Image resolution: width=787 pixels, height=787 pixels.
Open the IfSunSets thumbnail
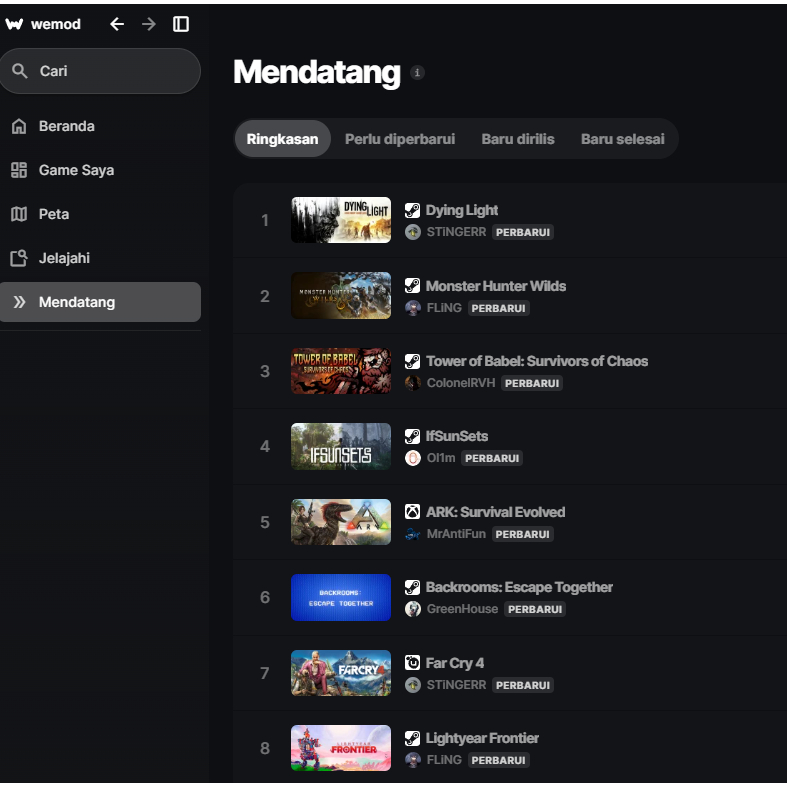coord(341,447)
